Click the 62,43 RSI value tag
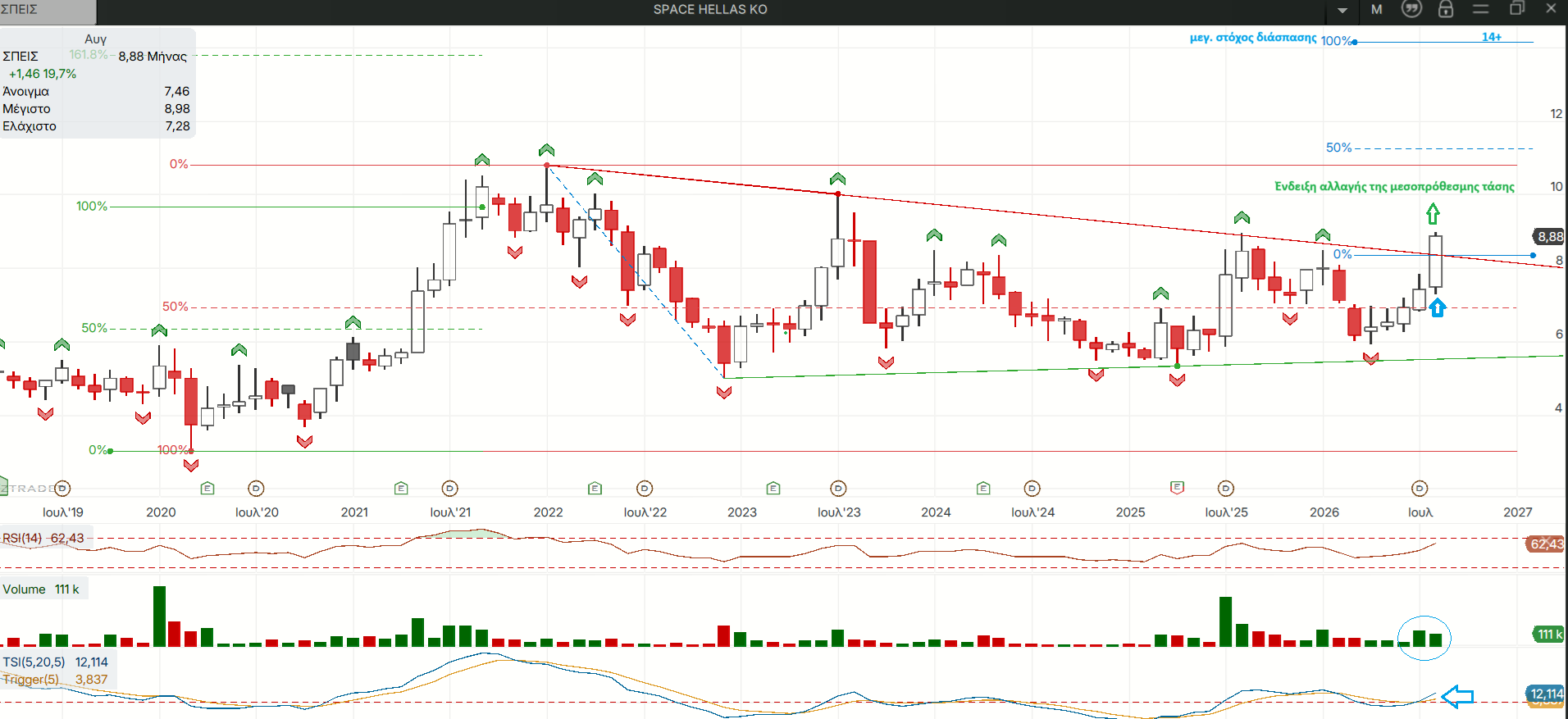The height and width of the screenshot is (719, 1568). point(1547,544)
